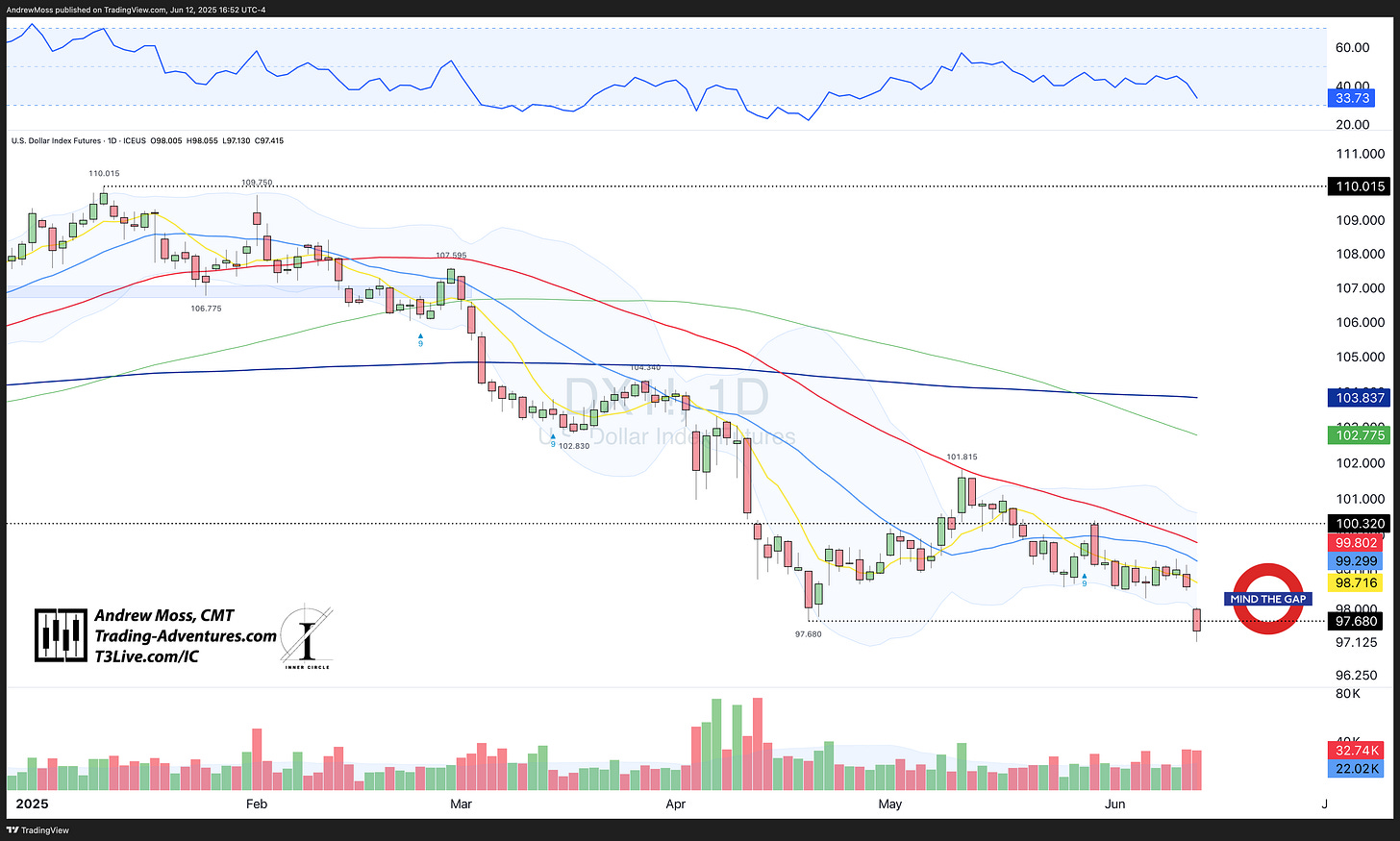Click the green 102.775 moving average label
Screen dimensions: 1400x841
(1359, 435)
